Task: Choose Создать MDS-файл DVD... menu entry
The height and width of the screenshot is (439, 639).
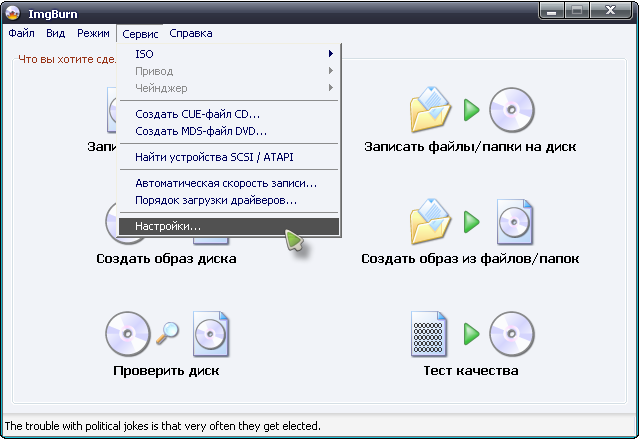Action: (x=201, y=131)
